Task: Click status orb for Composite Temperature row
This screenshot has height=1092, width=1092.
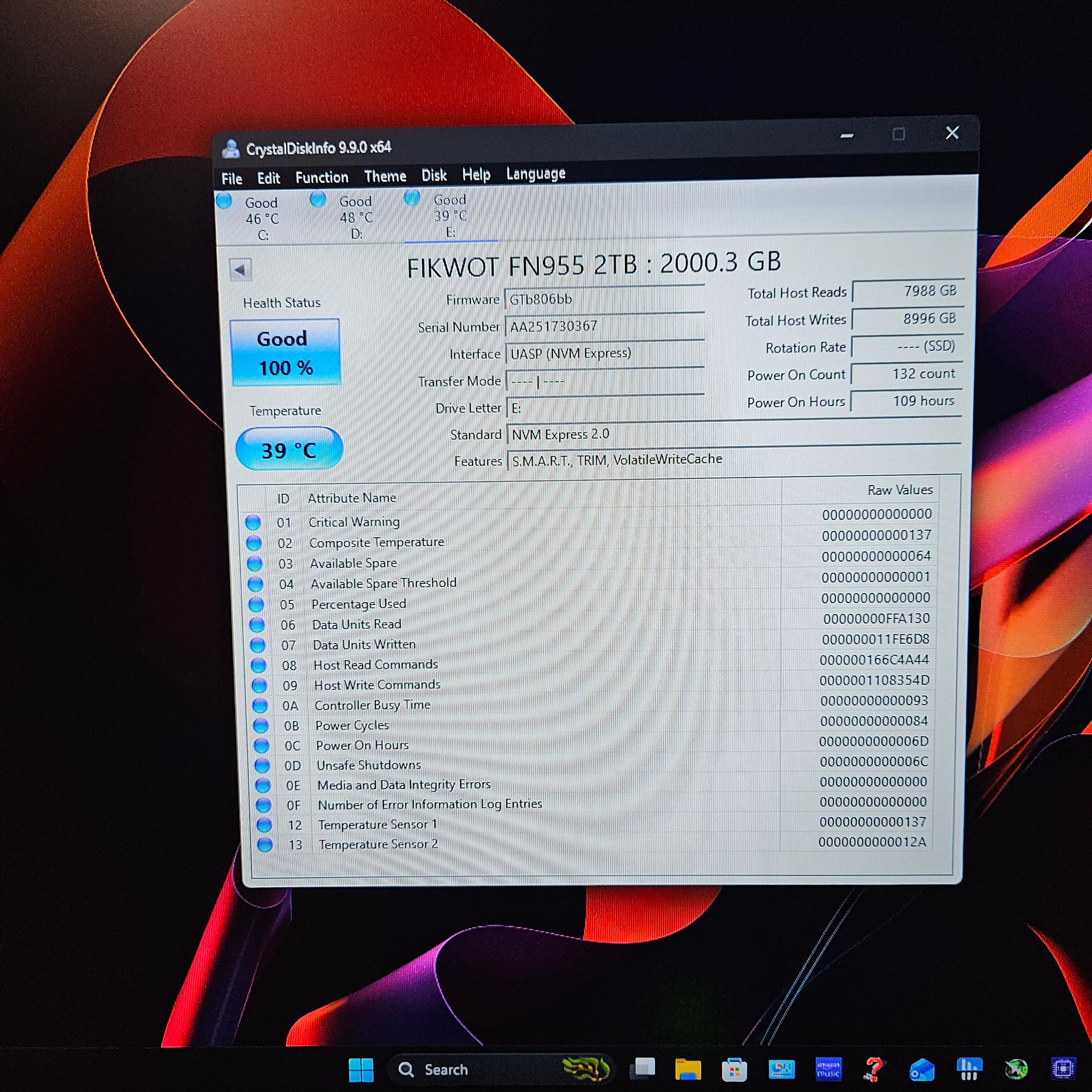Action: point(254,543)
